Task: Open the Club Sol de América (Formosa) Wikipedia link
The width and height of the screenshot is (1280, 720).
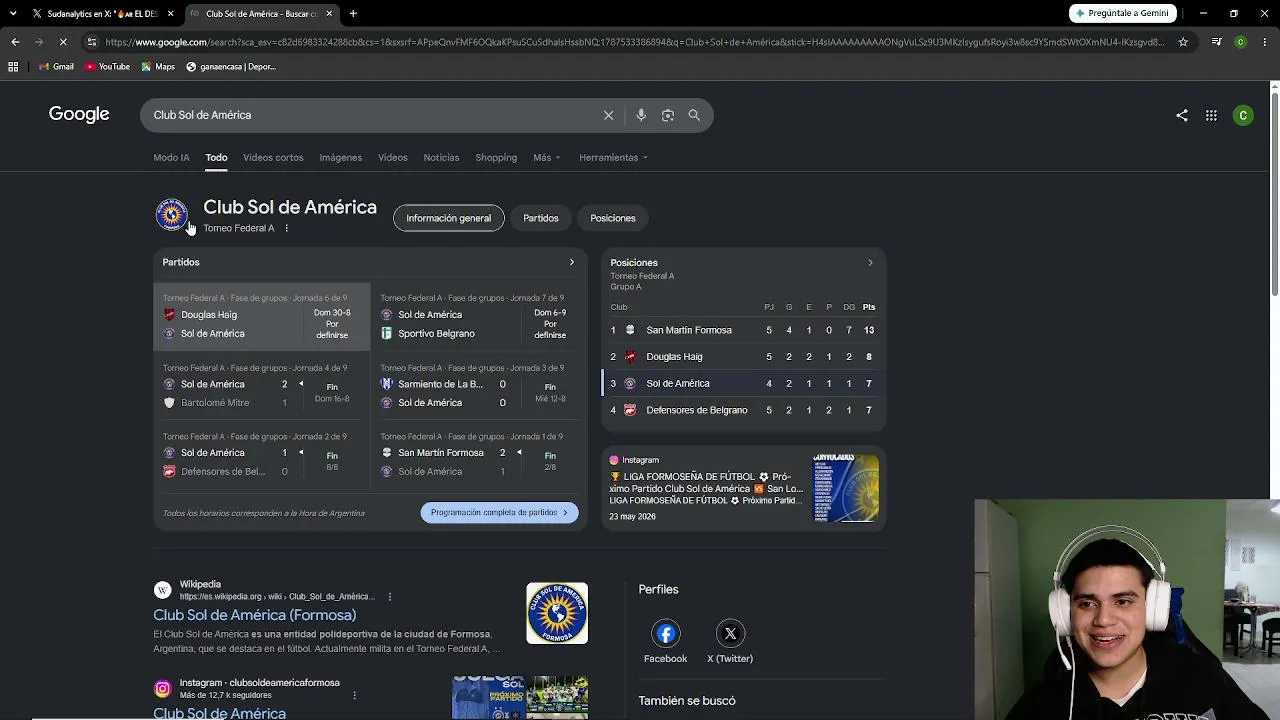Action: 254,615
